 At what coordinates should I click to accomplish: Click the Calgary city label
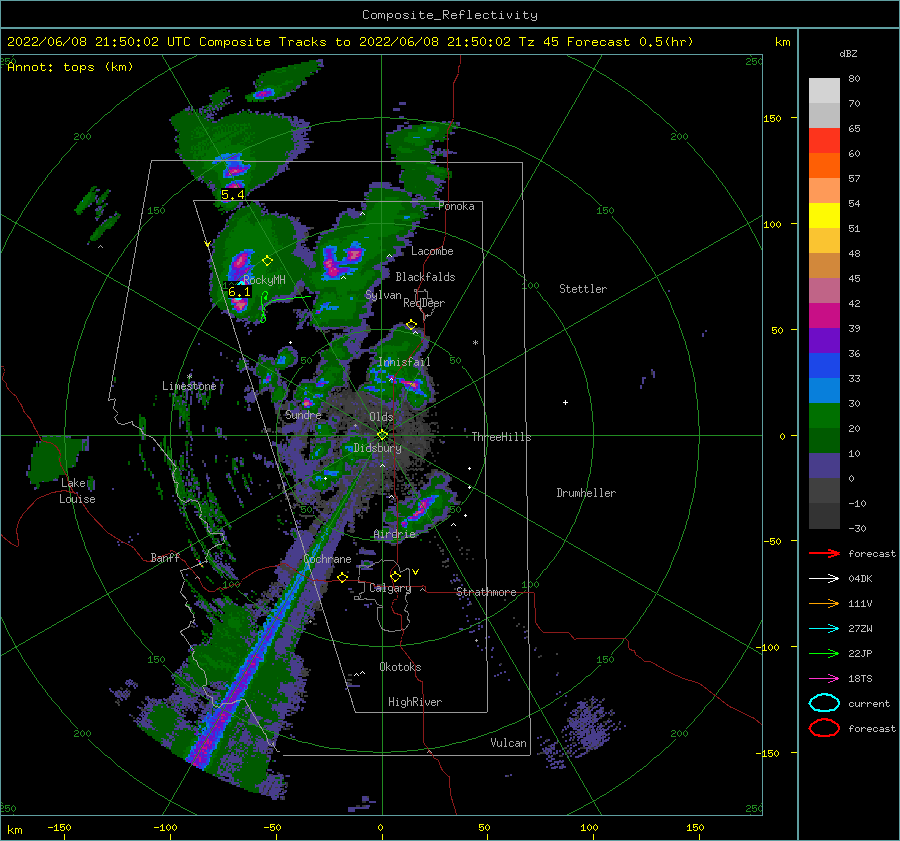click(390, 588)
